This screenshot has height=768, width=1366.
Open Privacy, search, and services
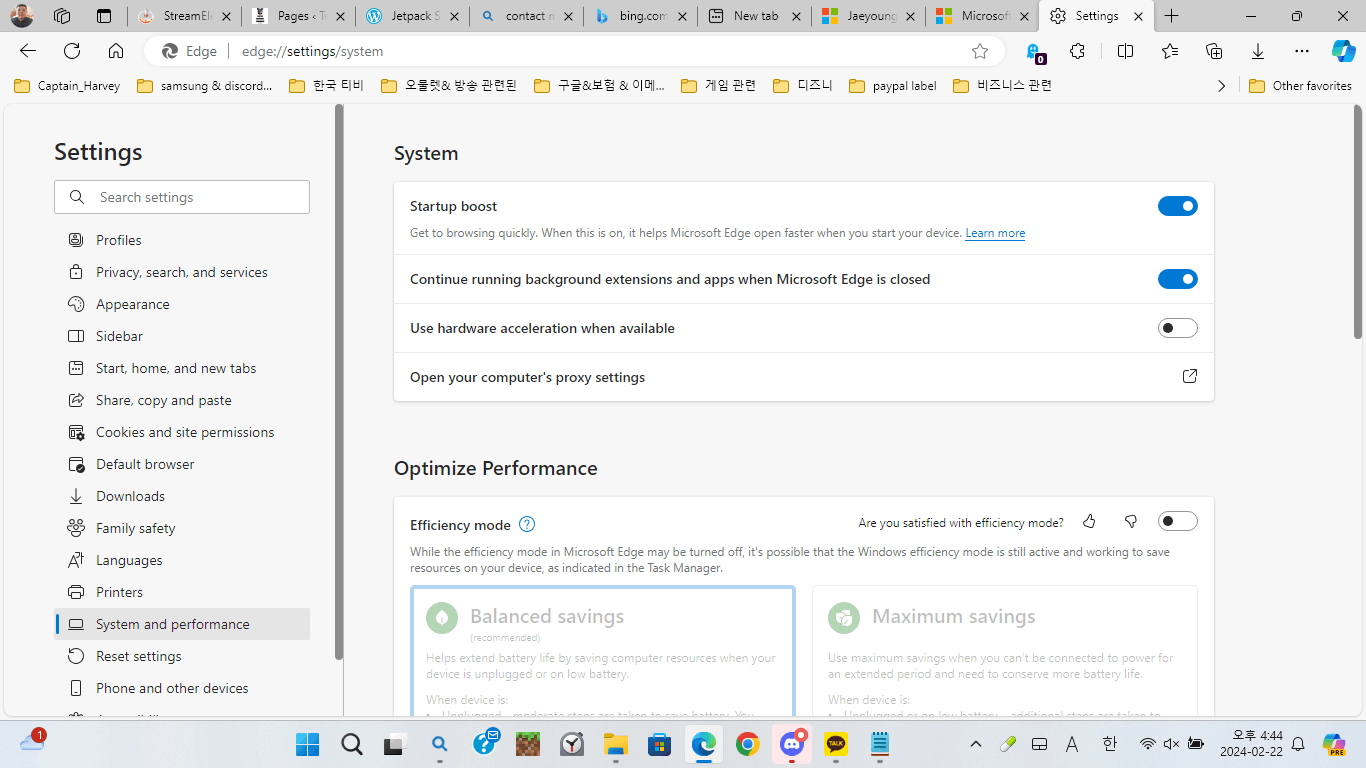[x=182, y=272]
